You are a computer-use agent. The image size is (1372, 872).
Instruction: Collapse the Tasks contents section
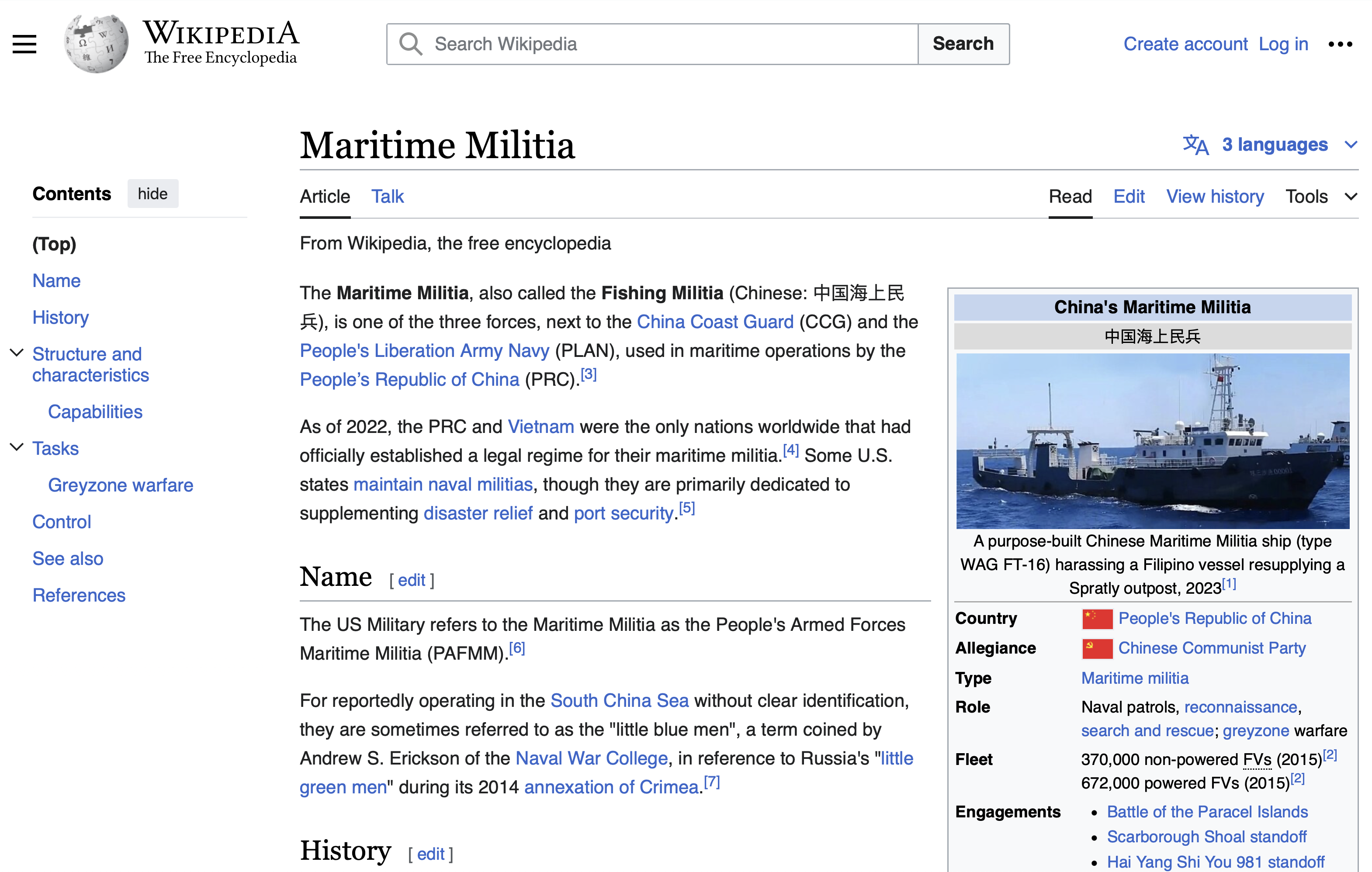tap(17, 448)
